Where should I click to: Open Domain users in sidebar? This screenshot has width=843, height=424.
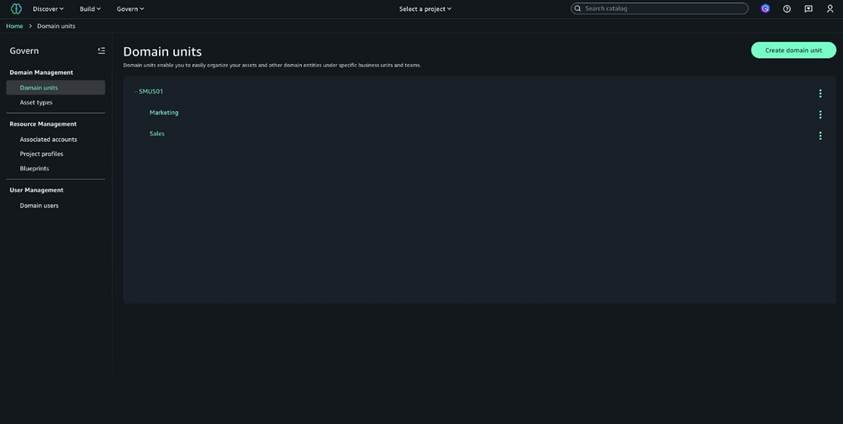point(39,205)
